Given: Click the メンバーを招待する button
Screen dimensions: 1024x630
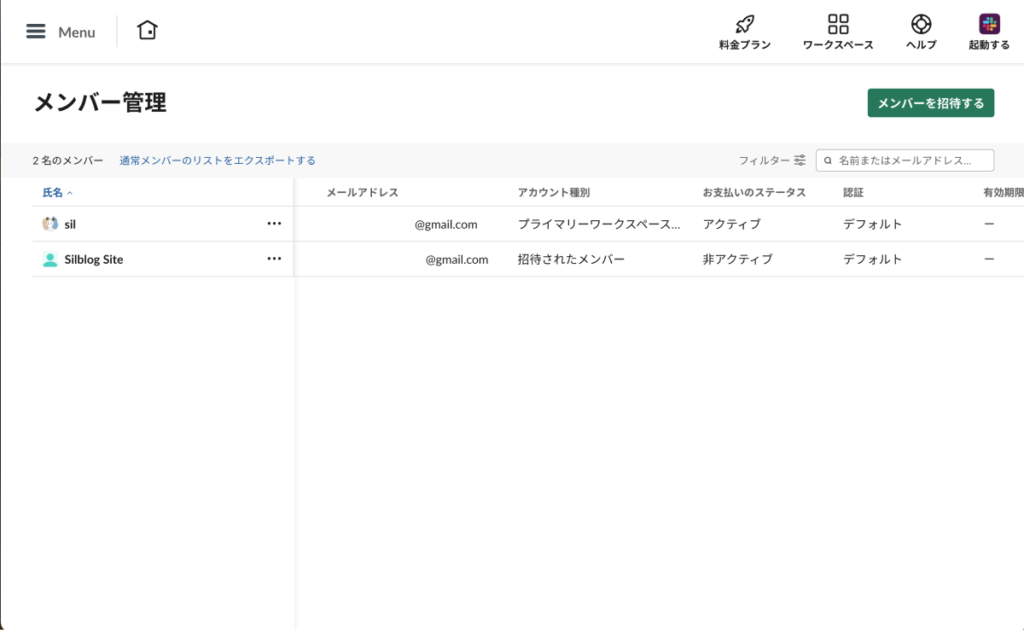Looking at the screenshot, I should (x=930, y=103).
